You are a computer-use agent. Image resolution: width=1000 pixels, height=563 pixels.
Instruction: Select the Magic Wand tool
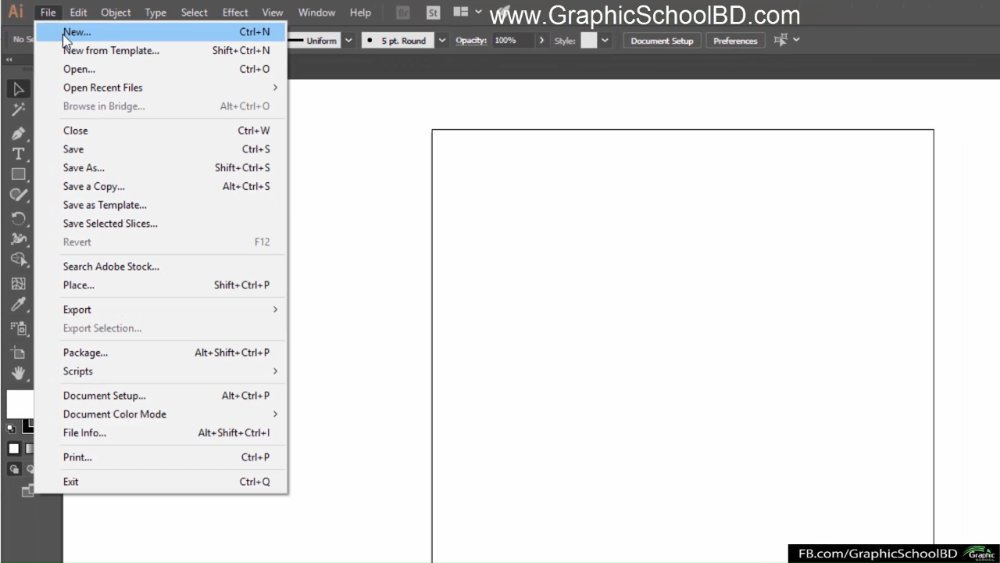click(18, 110)
